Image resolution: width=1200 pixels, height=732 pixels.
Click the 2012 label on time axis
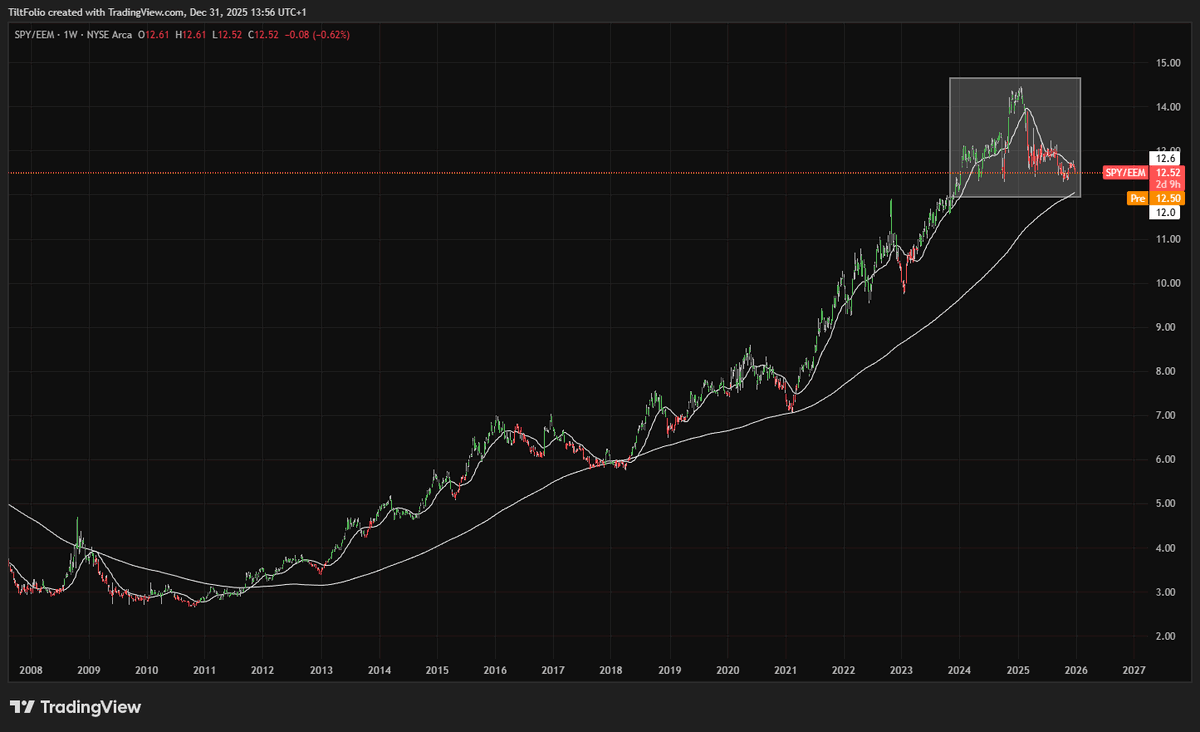coord(262,671)
